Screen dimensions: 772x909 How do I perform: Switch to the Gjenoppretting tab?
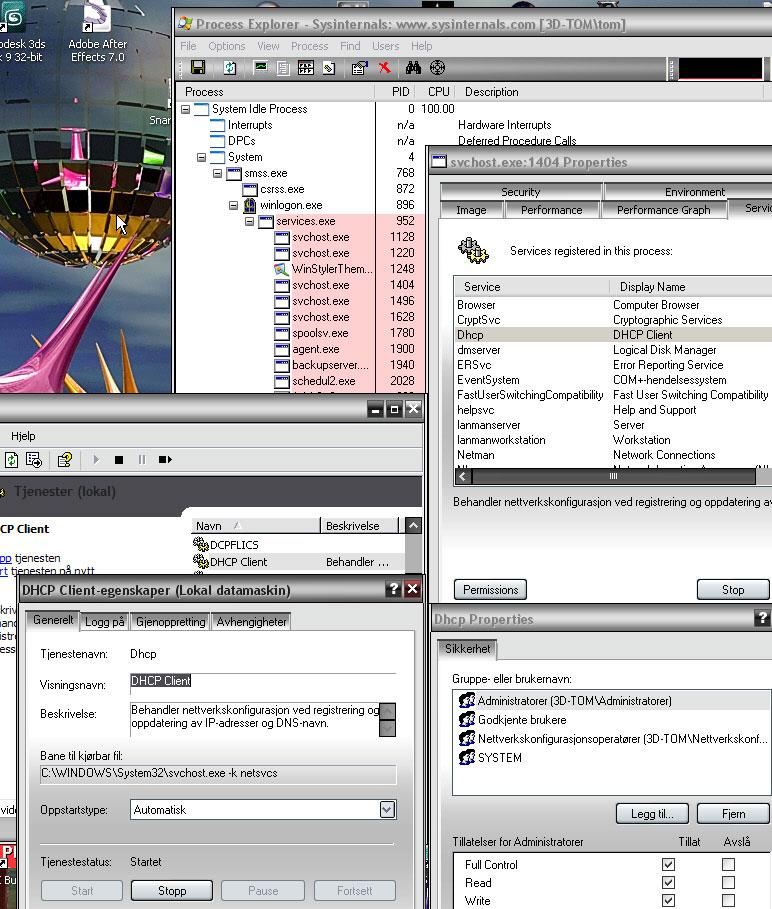tap(170, 621)
